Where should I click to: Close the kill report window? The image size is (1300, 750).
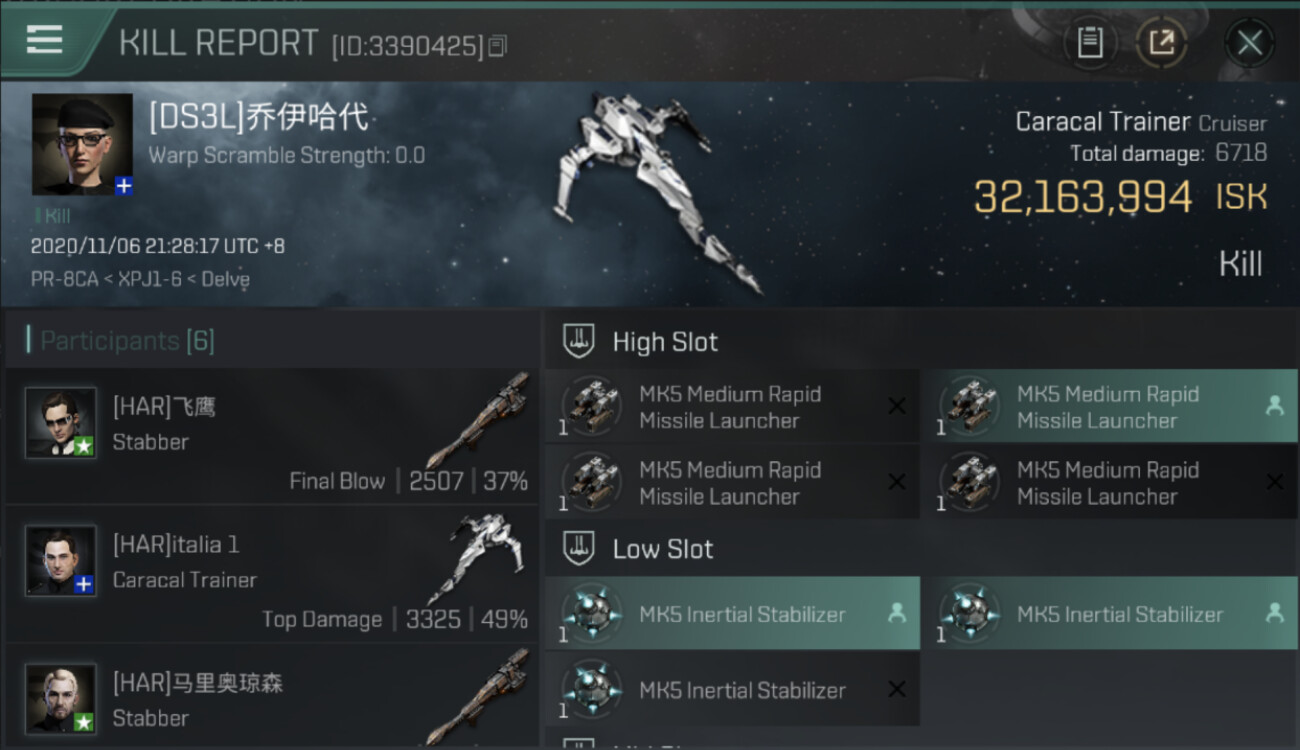[1249, 43]
